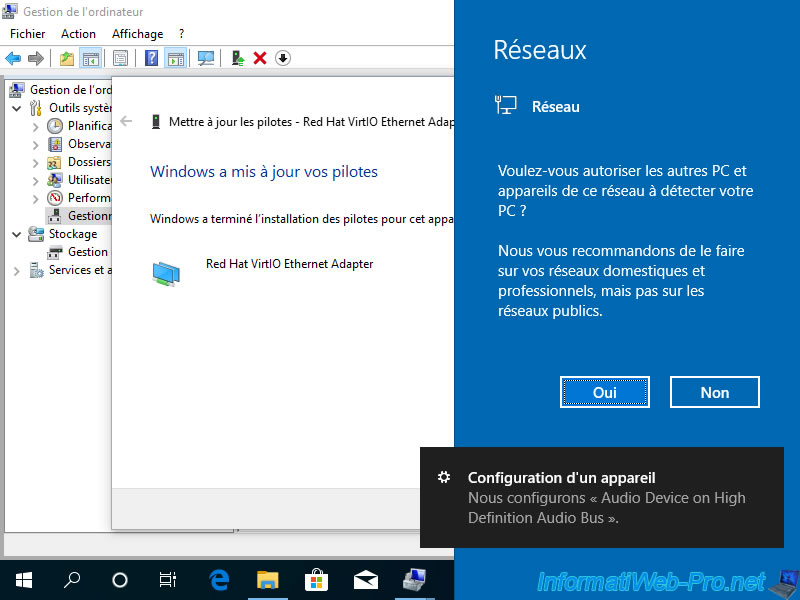
Task: Expand the Services et applications node
Action: pyautogui.click(x=16, y=271)
